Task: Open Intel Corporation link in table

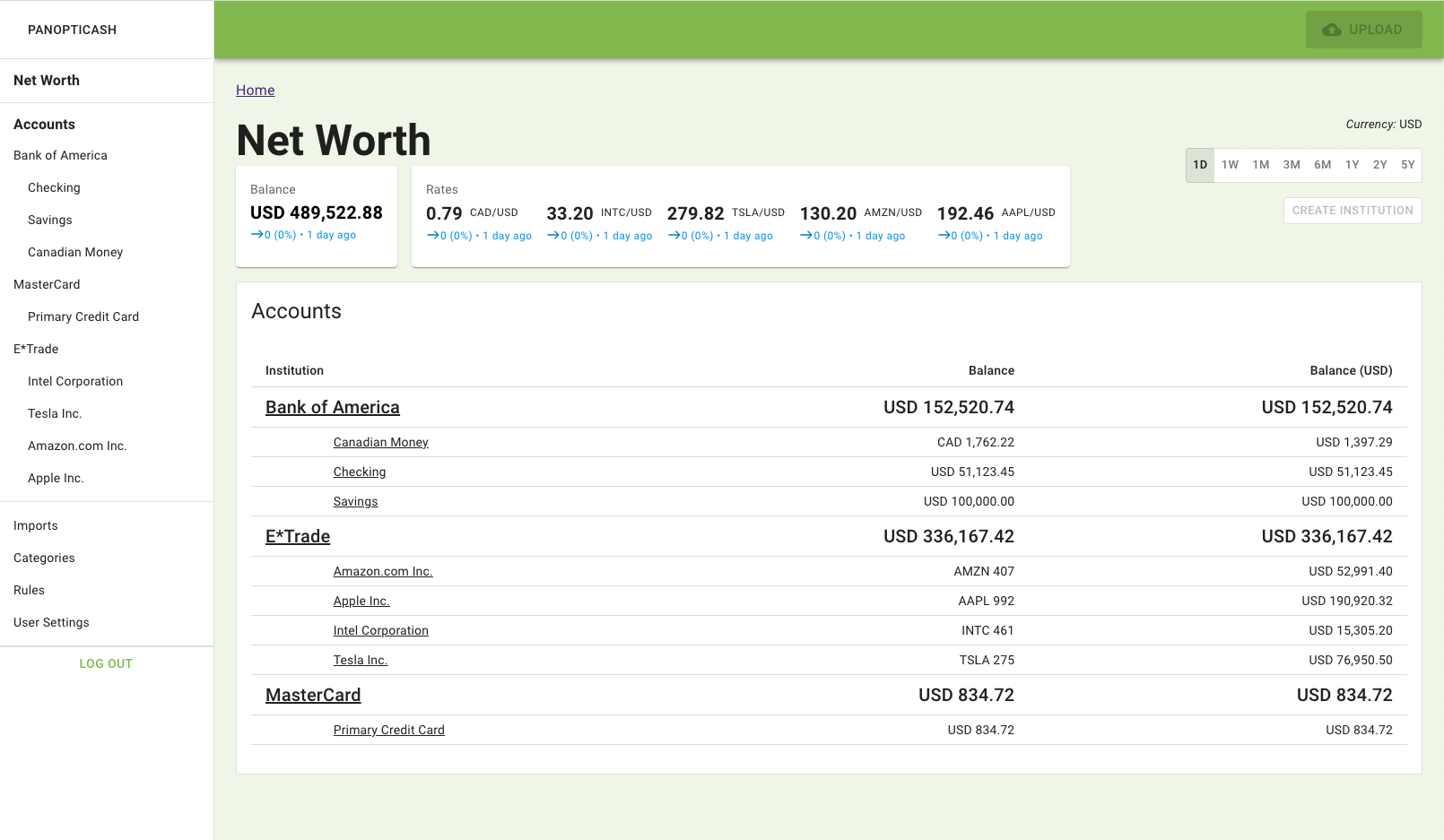Action: (381, 630)
